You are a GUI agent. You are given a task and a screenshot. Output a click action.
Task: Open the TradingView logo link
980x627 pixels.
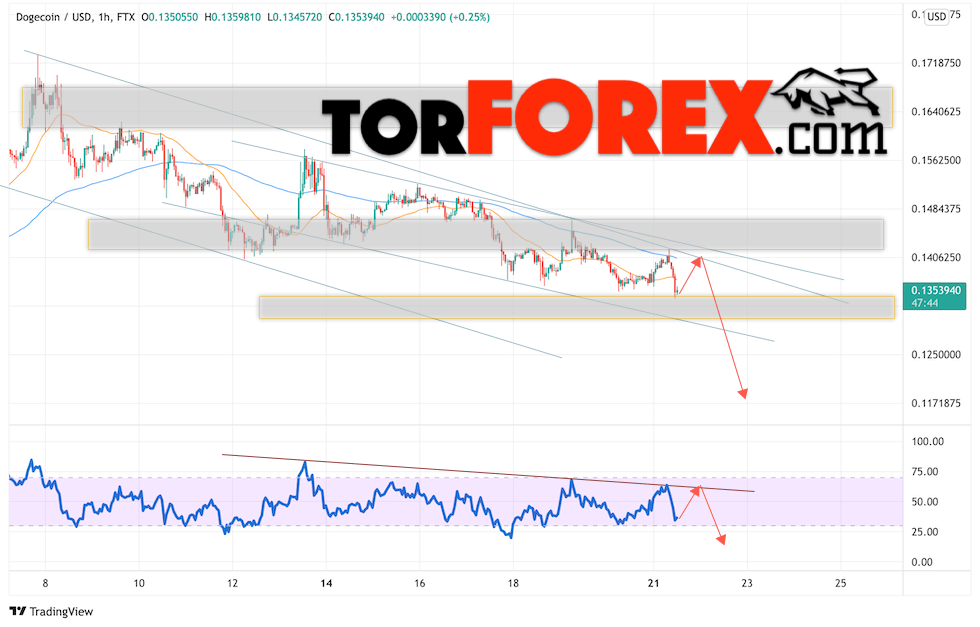tap(51, 611)
